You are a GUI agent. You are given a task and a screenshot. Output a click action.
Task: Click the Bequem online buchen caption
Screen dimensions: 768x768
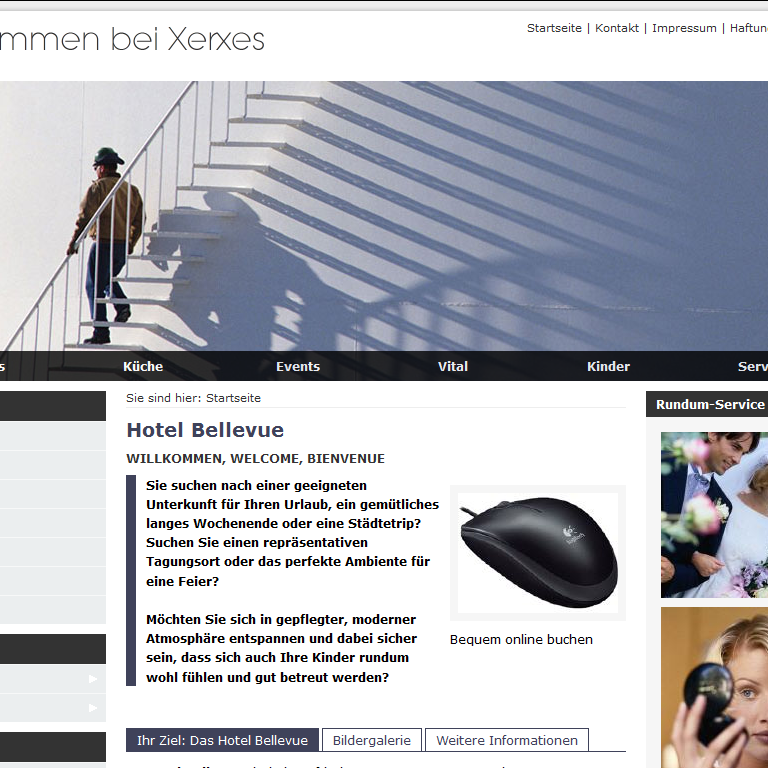521,640
